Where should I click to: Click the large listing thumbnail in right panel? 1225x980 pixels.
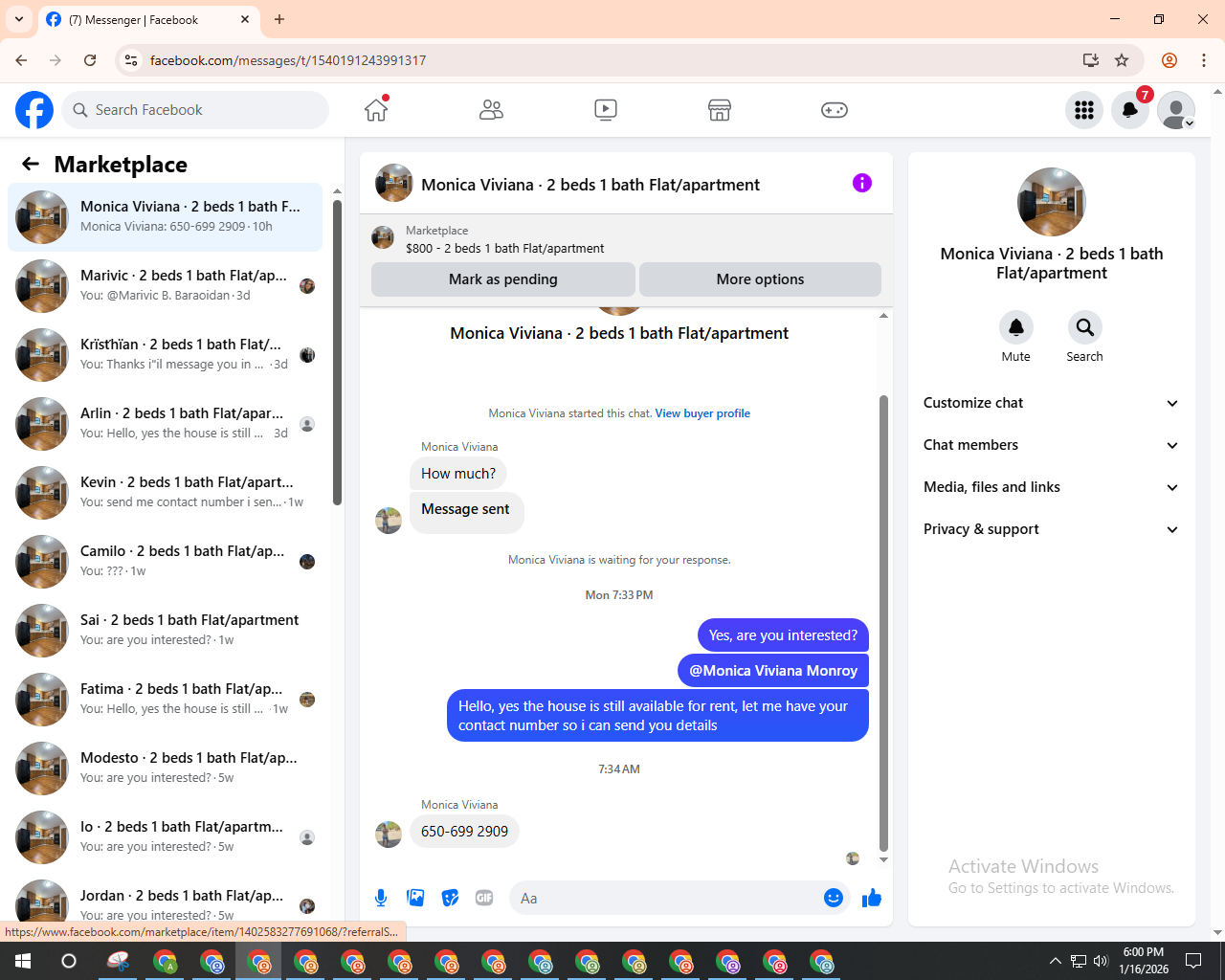click(1052, 202)
